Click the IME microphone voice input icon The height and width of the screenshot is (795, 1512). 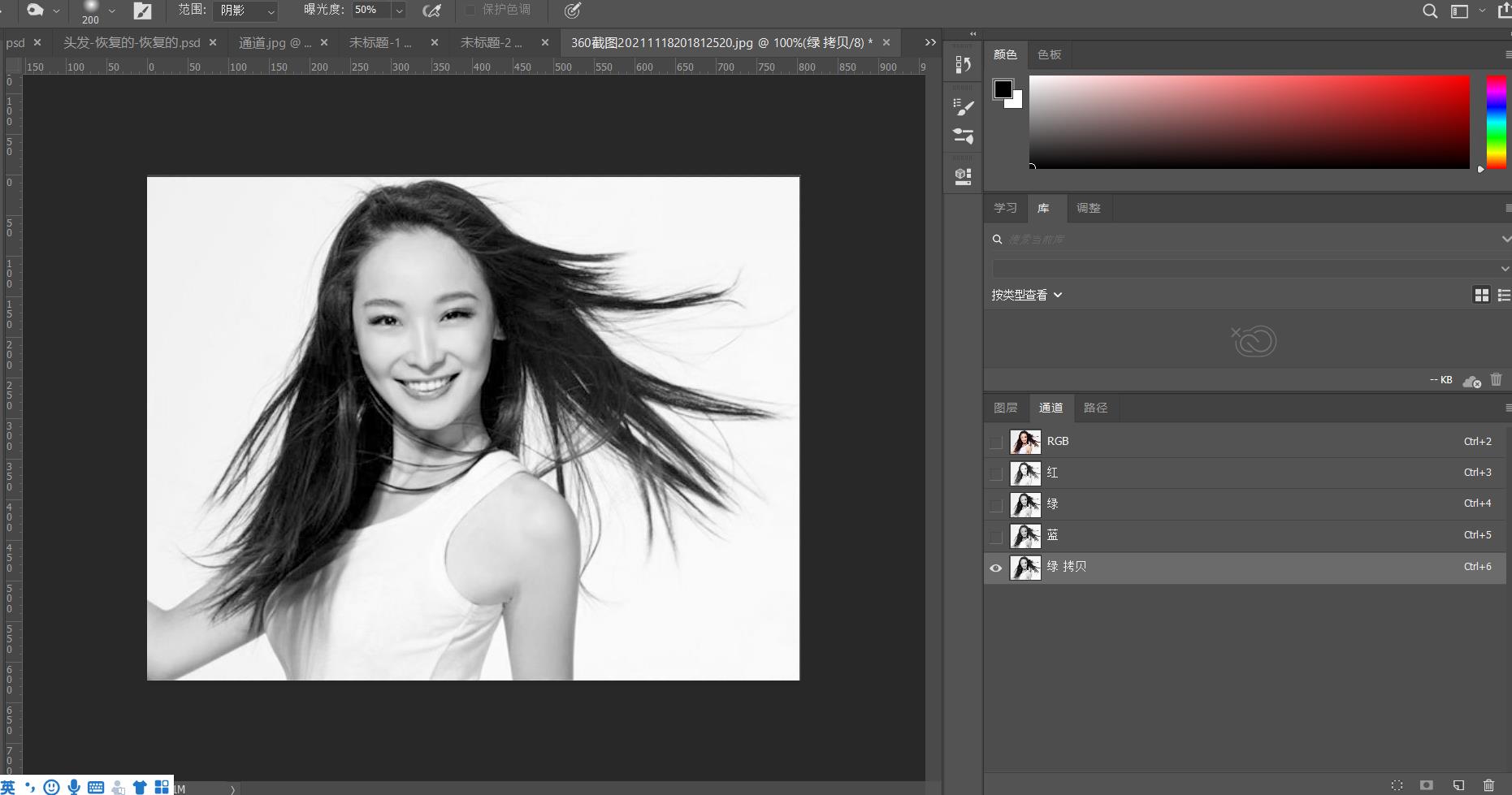(x=74, y=787)
